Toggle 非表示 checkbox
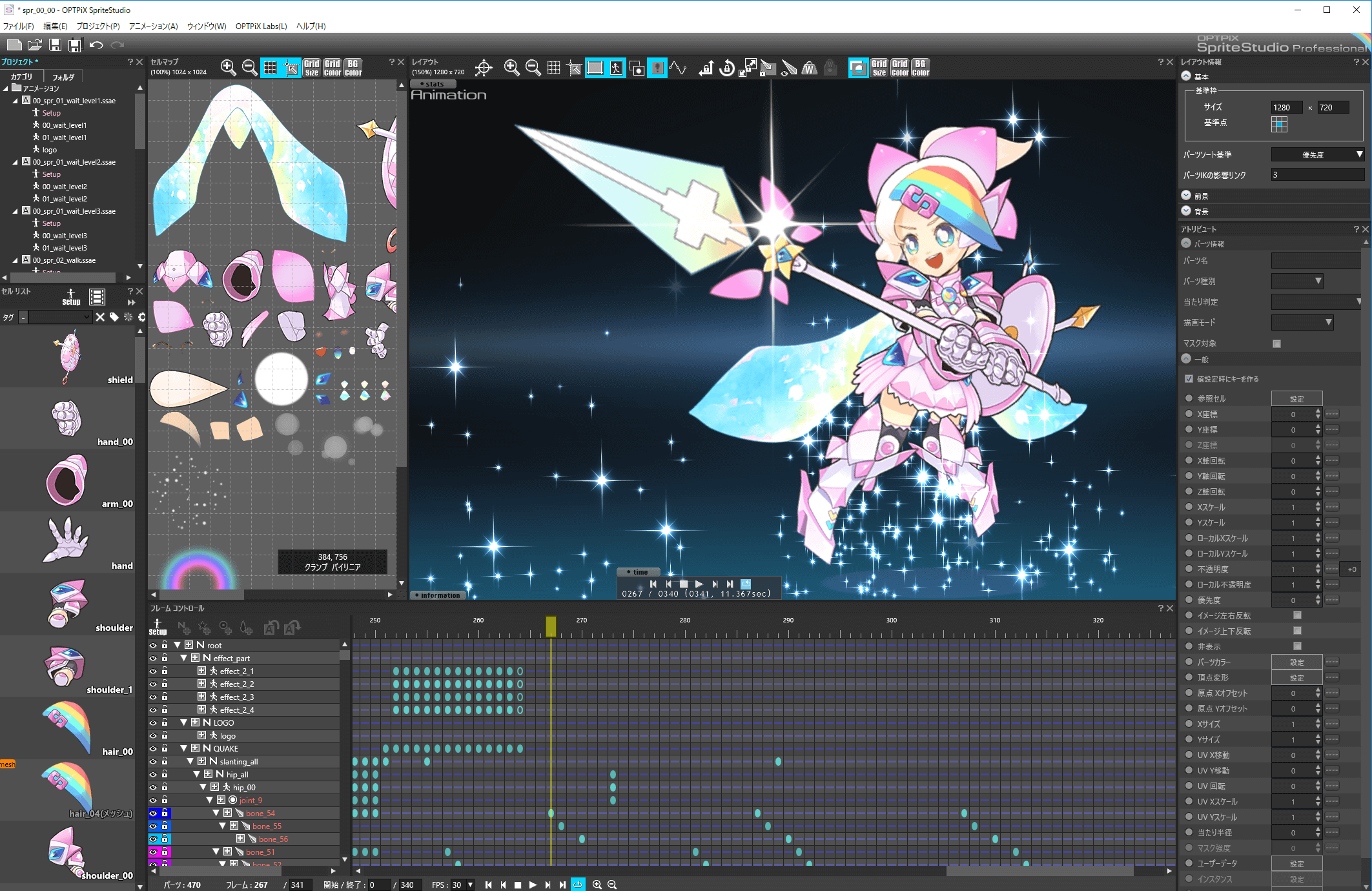 point(1297,646)
